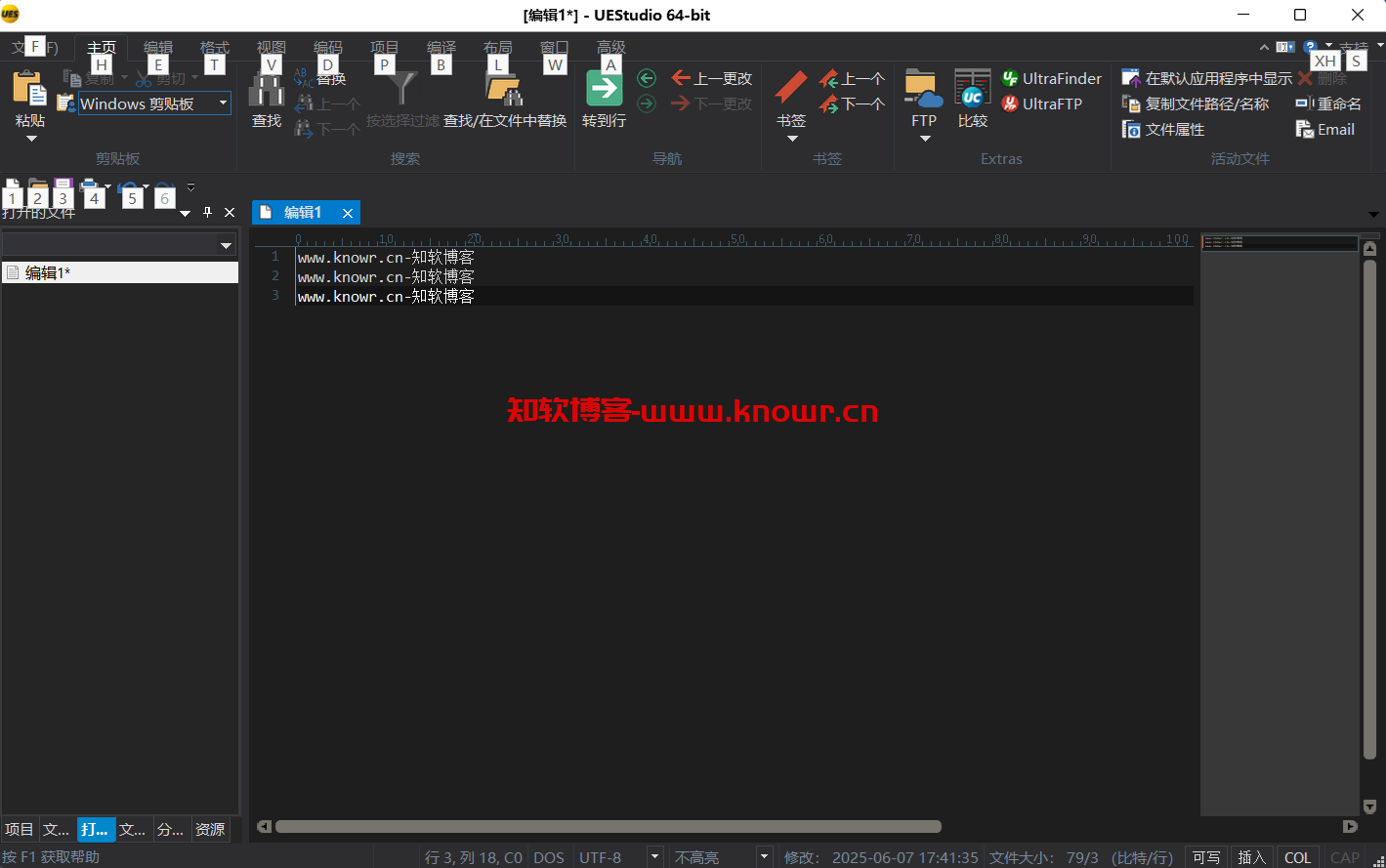Image resolution: width=1386 pixels, height=868 pixels.
Task: Select 编辑1* in the open files list
Action: [x=120, y=272]
